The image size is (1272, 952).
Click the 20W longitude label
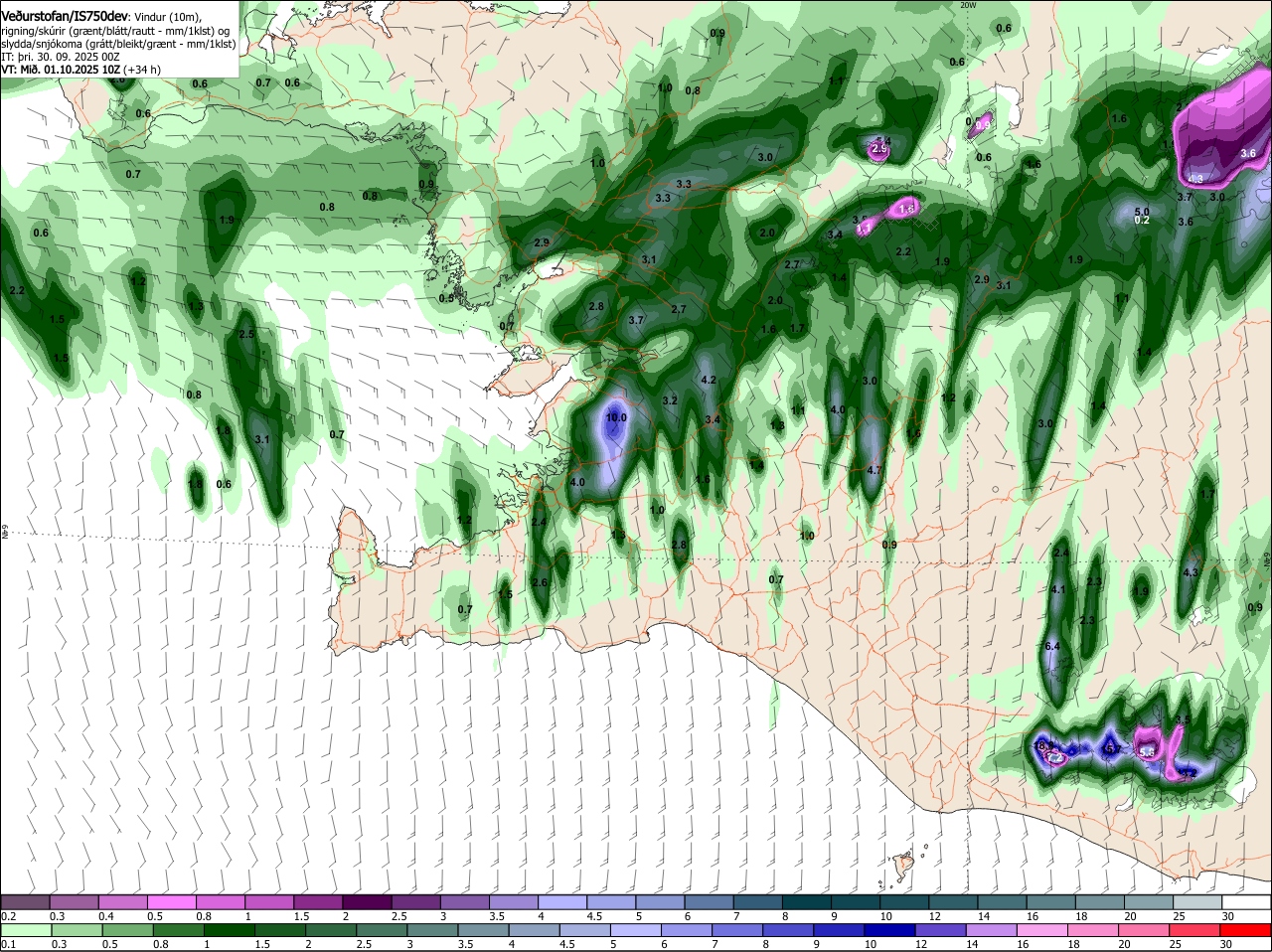coord(969,5)
